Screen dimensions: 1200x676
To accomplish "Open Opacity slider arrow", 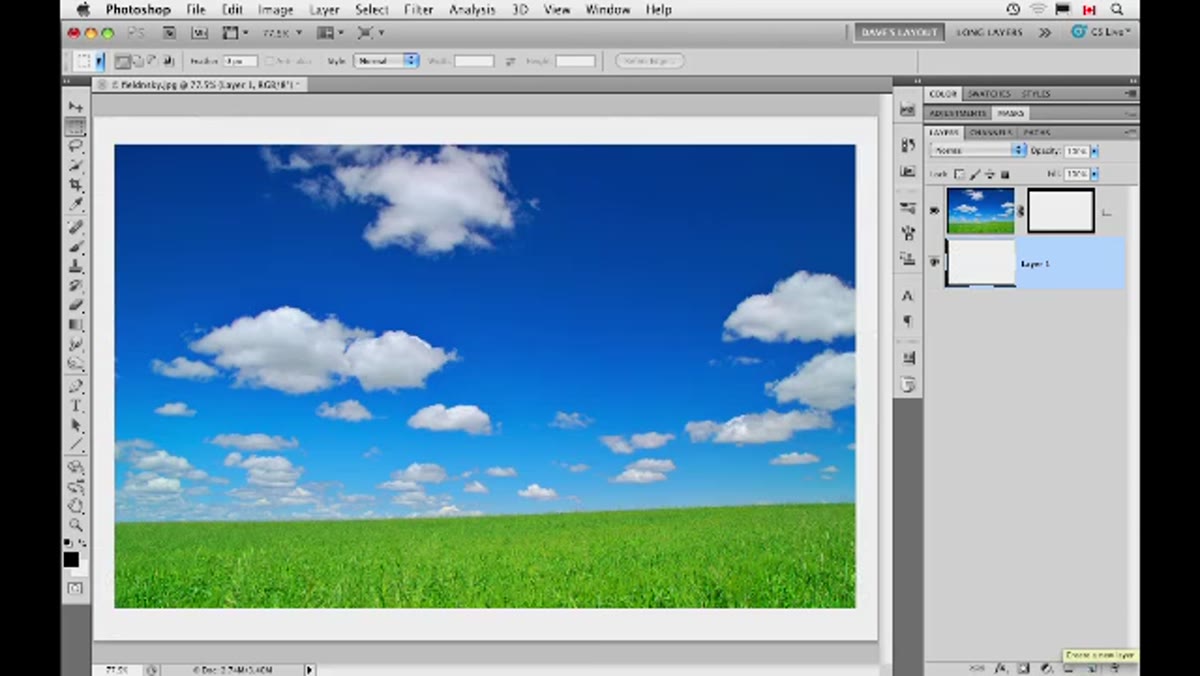I will 1094,151.
